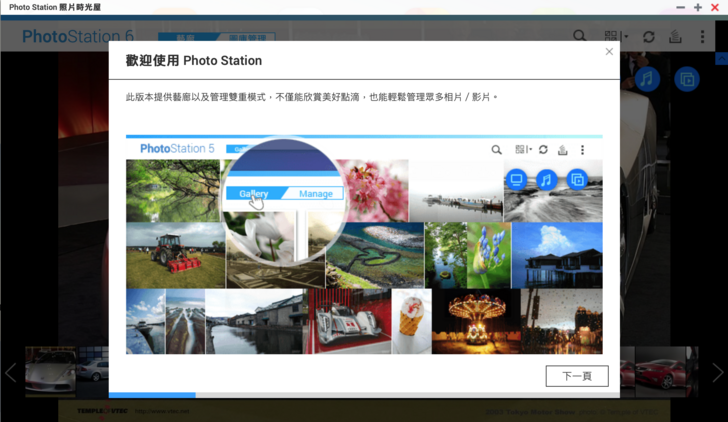Close the Photo Station welcome dialog
Viewport: 728px width, 422px height.
[x=609, y=52]
